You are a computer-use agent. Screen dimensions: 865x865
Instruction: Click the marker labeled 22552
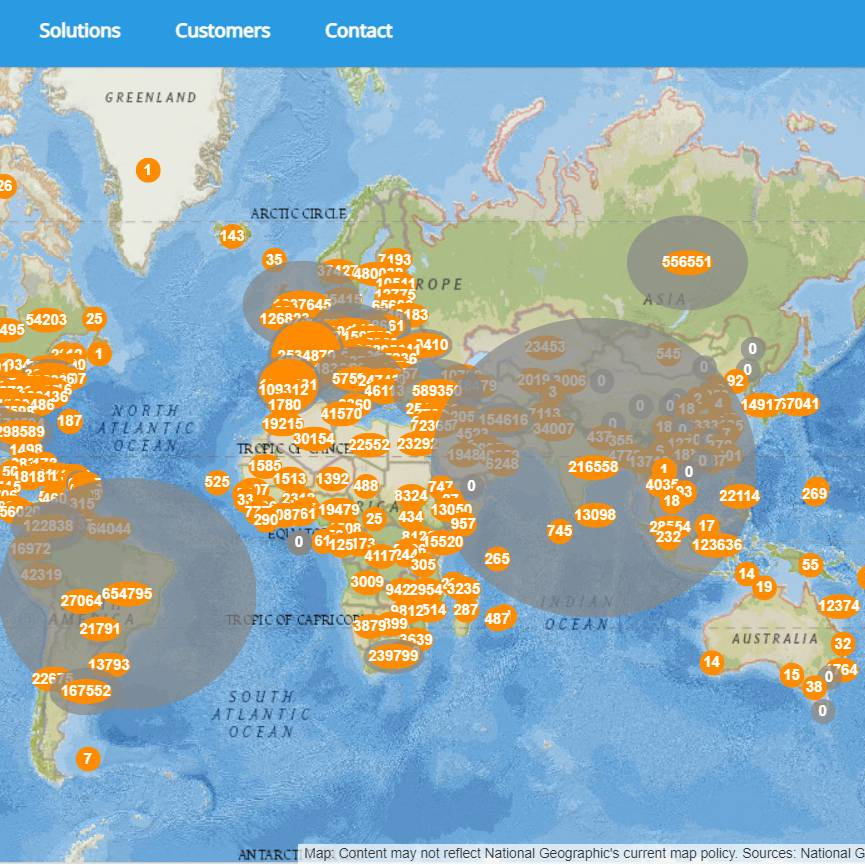369,445
